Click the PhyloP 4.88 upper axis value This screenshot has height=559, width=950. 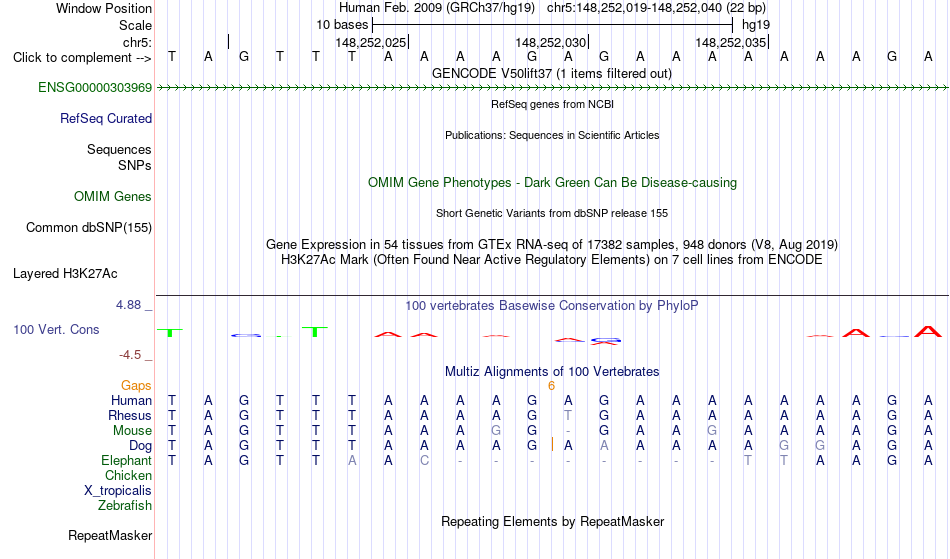click(128, 305)
